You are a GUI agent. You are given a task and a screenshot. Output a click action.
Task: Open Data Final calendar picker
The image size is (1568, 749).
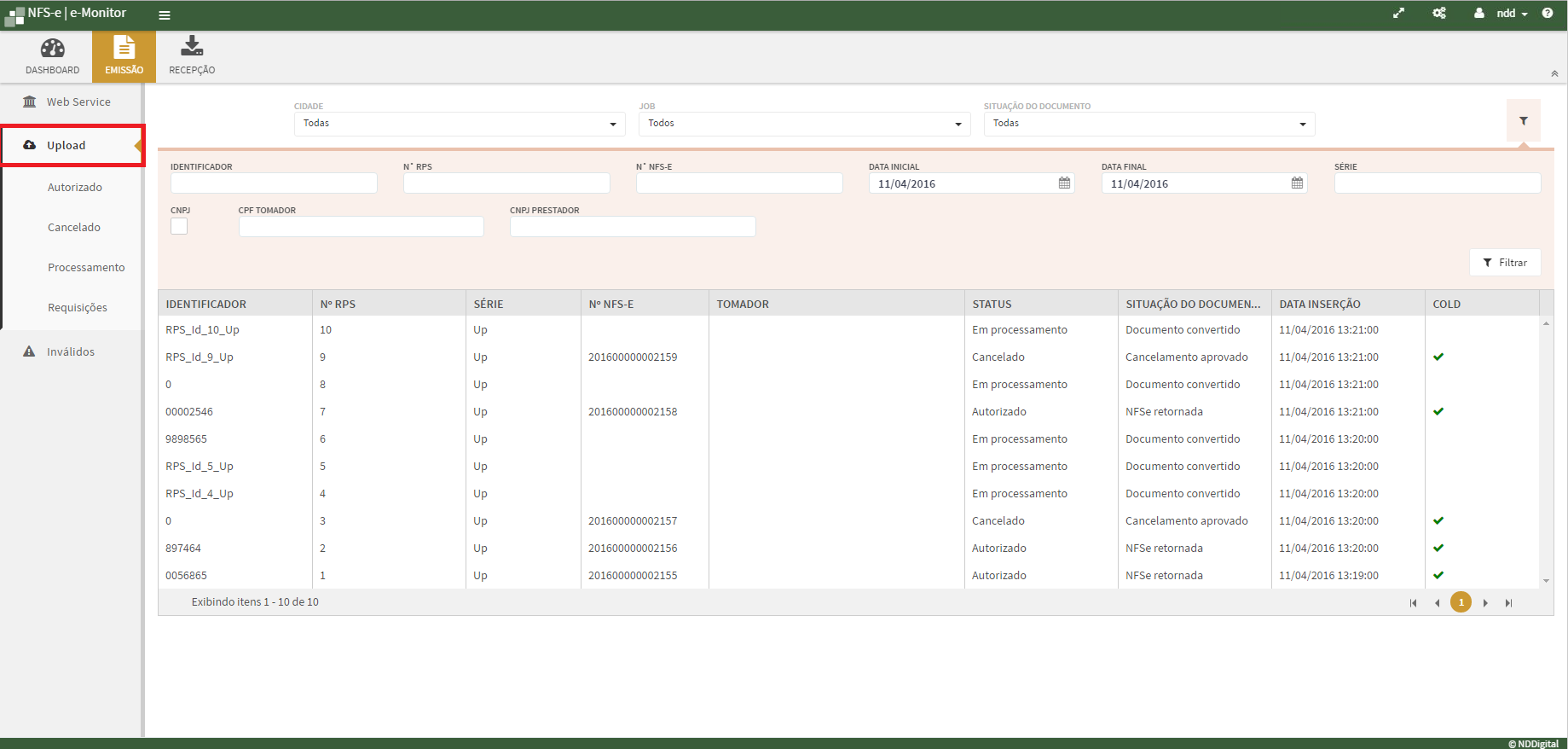[x=1297, y=183]
